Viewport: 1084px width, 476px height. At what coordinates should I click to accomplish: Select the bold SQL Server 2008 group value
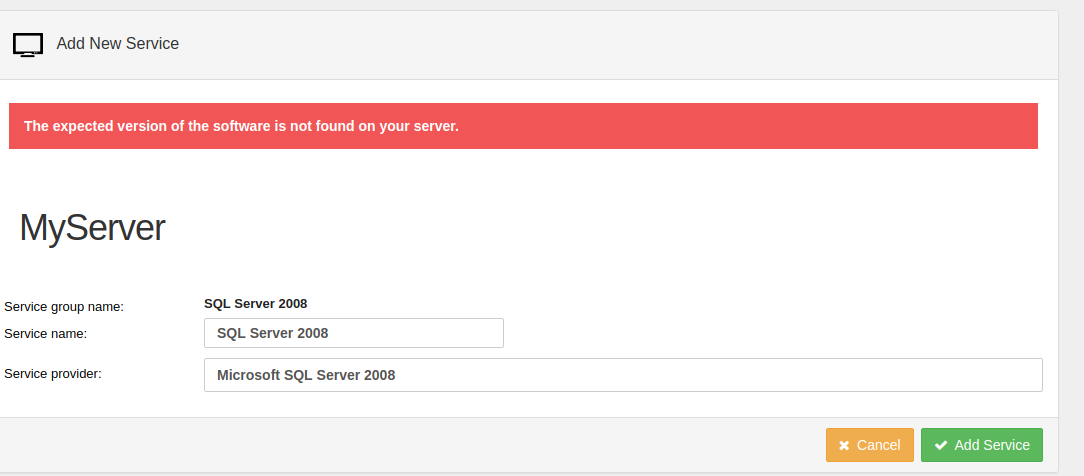pos(256,303)
